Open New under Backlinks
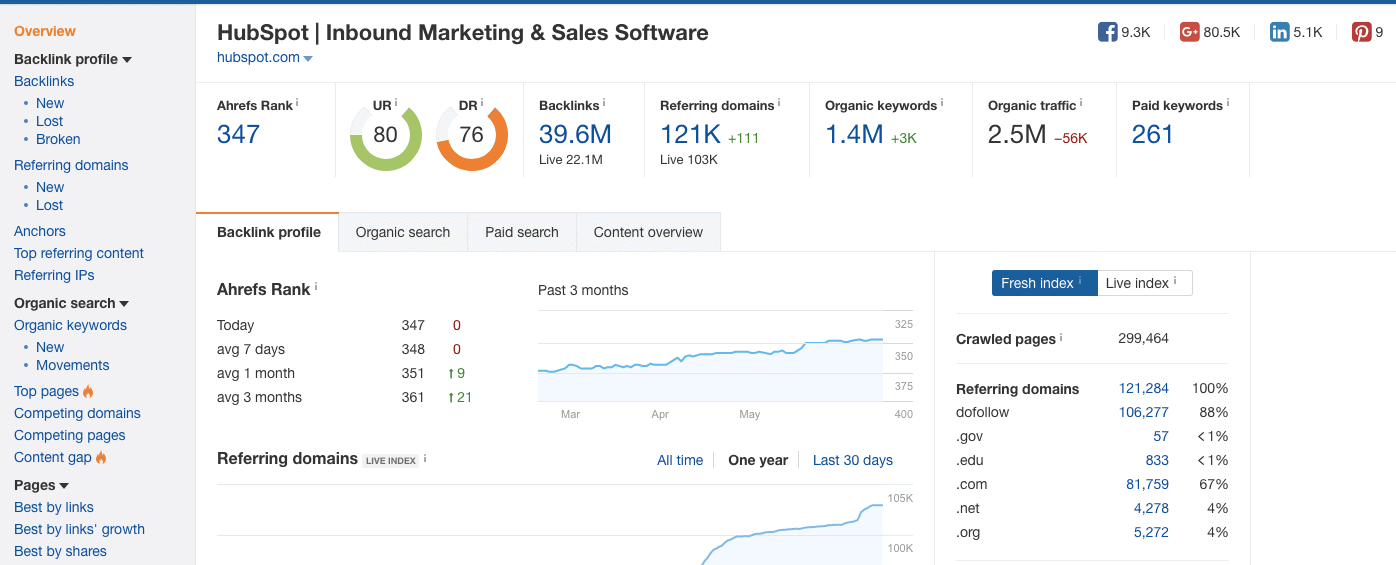 pos(50,103)
